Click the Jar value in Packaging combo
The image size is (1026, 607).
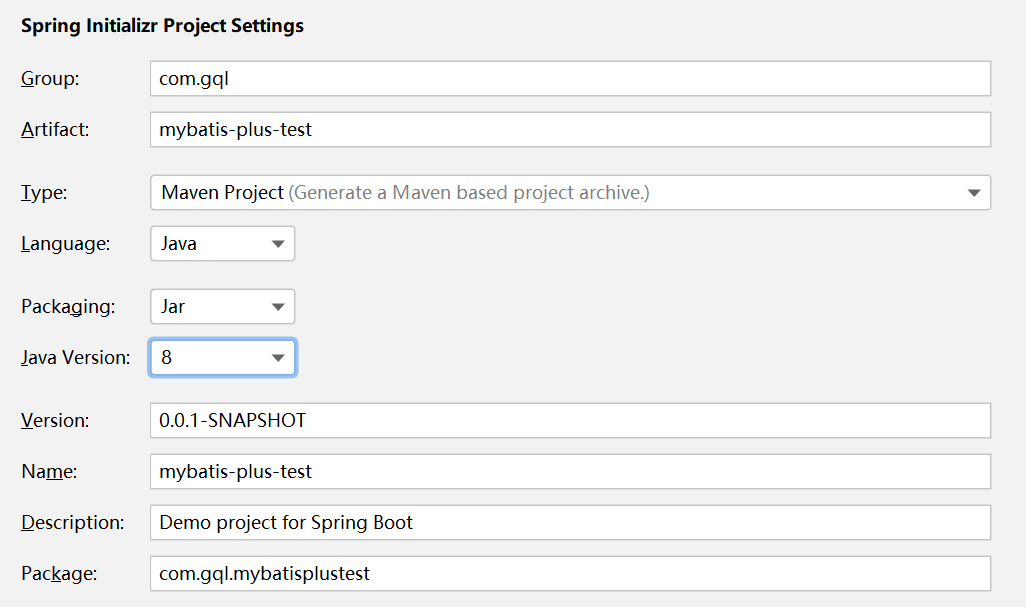[173, 306]
